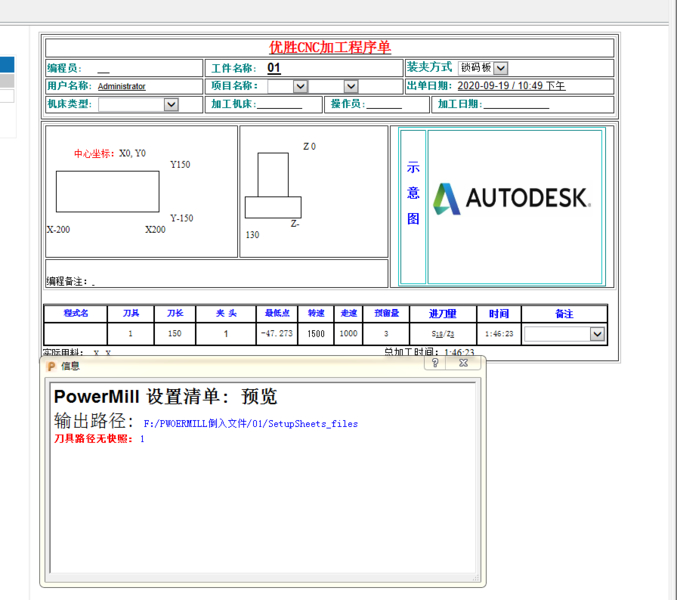Click the 转速 cell 1500
The image size is (677, 600).
(x=316, y=334)
